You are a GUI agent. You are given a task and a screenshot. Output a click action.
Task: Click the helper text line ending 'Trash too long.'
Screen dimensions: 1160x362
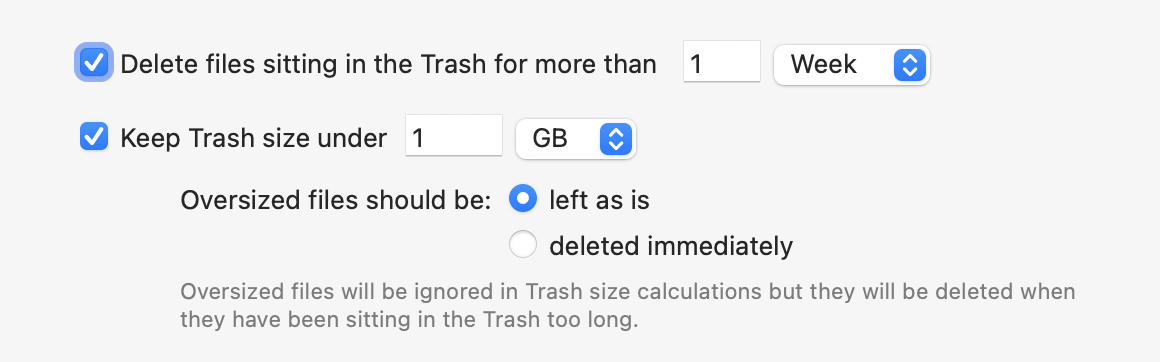point(409,321)
